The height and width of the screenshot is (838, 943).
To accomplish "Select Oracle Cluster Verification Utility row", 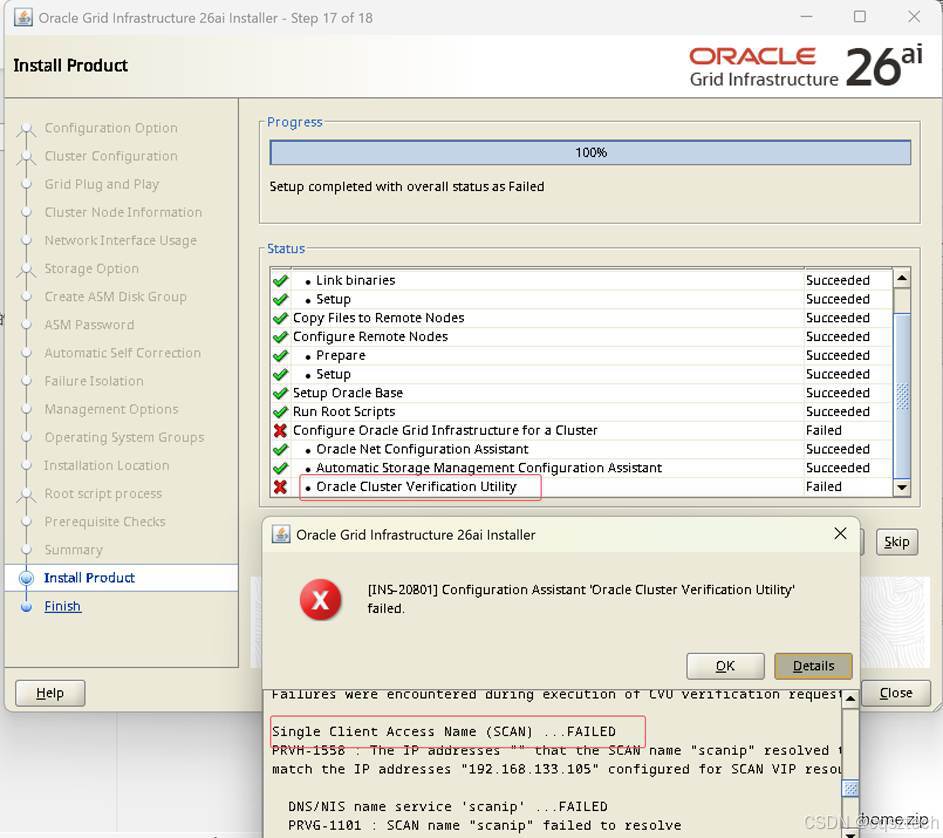I will pos(581,487).
